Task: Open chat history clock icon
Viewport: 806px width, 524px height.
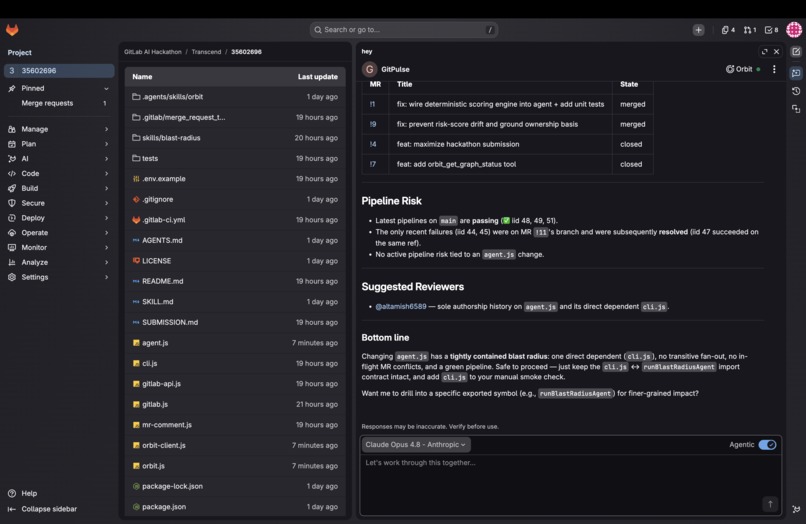Action: 796,91
